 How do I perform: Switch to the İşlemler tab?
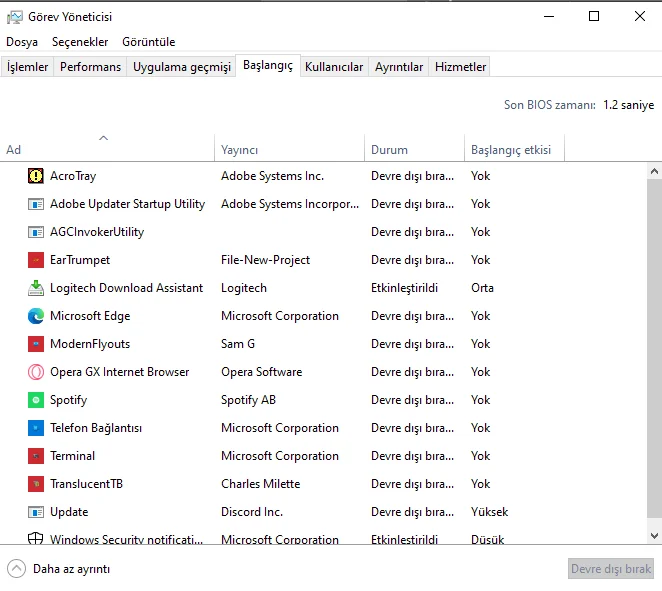(x=27, y=67)
